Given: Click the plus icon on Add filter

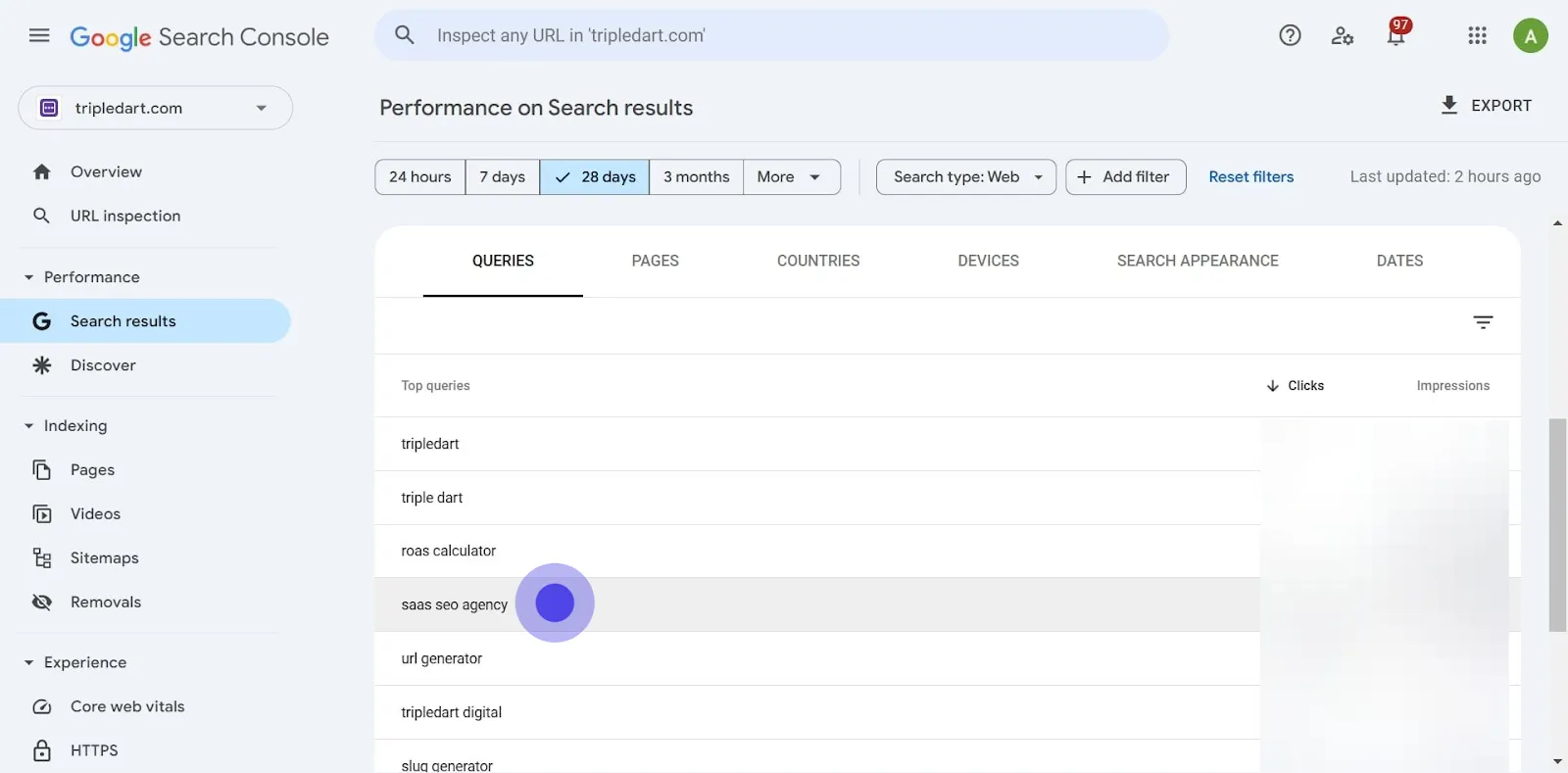Looking at the screenshot, I should point(1084,177).
